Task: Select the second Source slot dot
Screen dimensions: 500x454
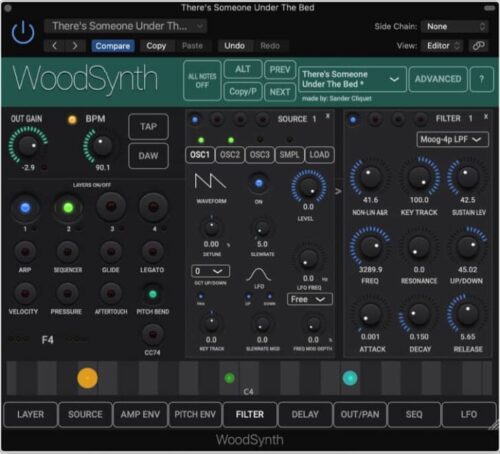Action: click(x=217, y=119)
